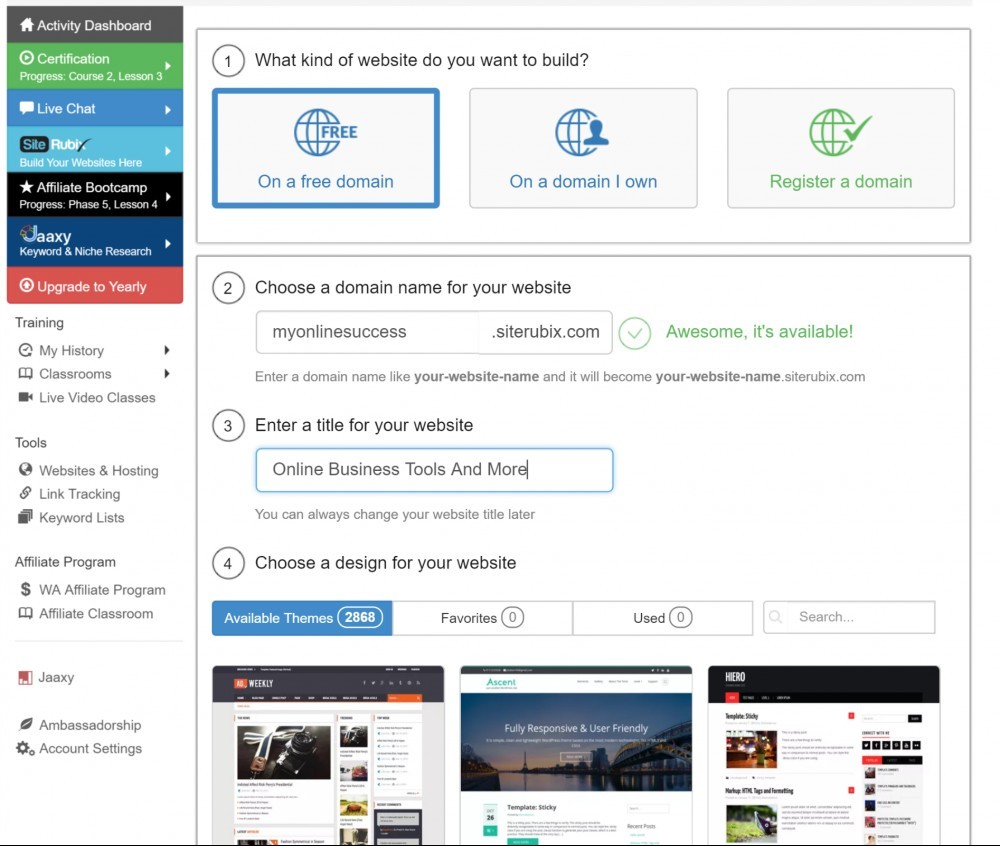Click the red Jaaxy icon near sidebar bottom
1000x846 pixels.
26,677
